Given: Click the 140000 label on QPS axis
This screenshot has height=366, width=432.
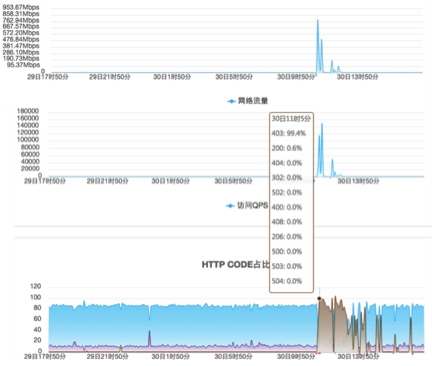Looking at the screenshot, I should (x=28, y=125).
